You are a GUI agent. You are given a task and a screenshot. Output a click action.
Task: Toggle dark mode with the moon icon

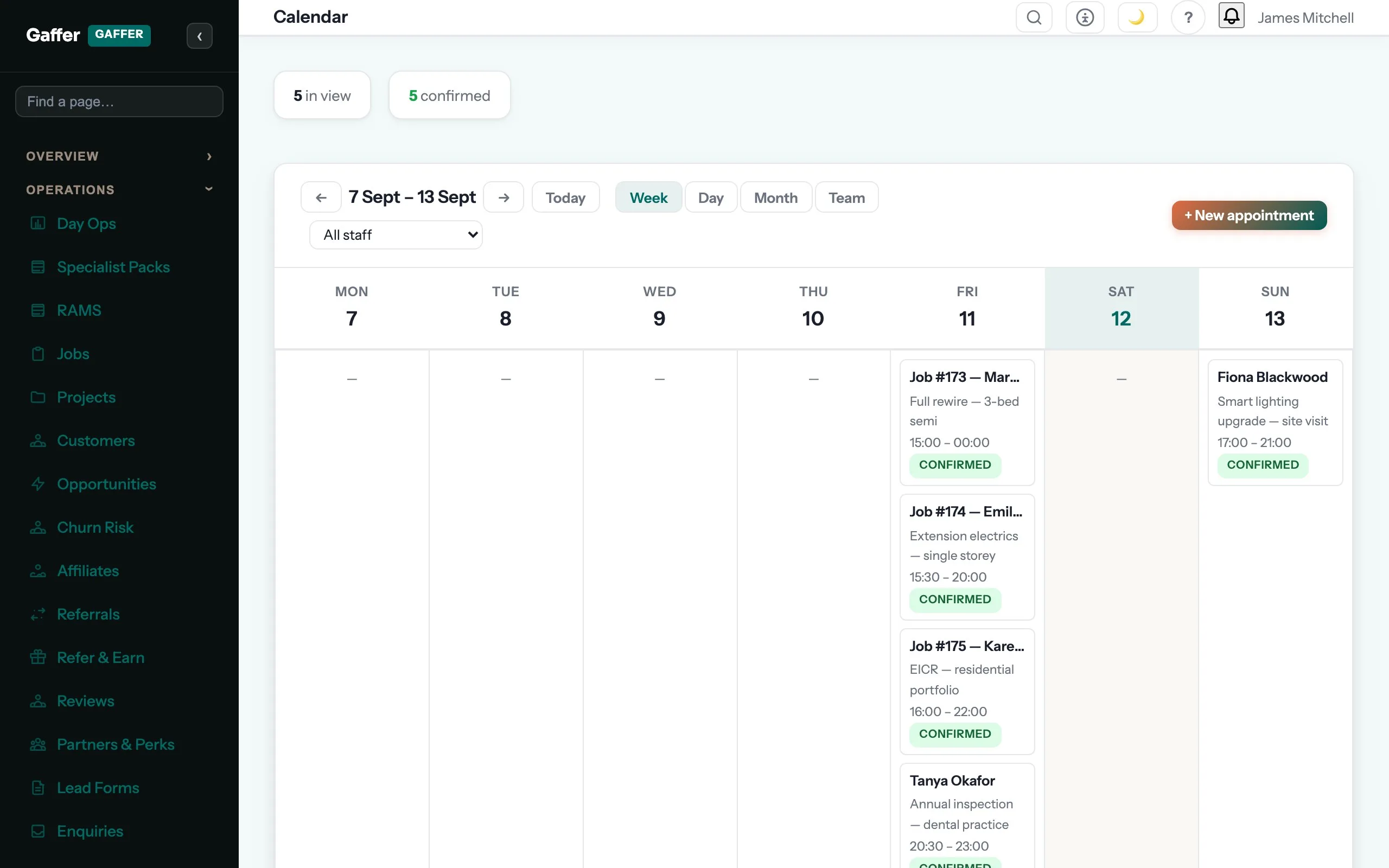[1137, 17]
